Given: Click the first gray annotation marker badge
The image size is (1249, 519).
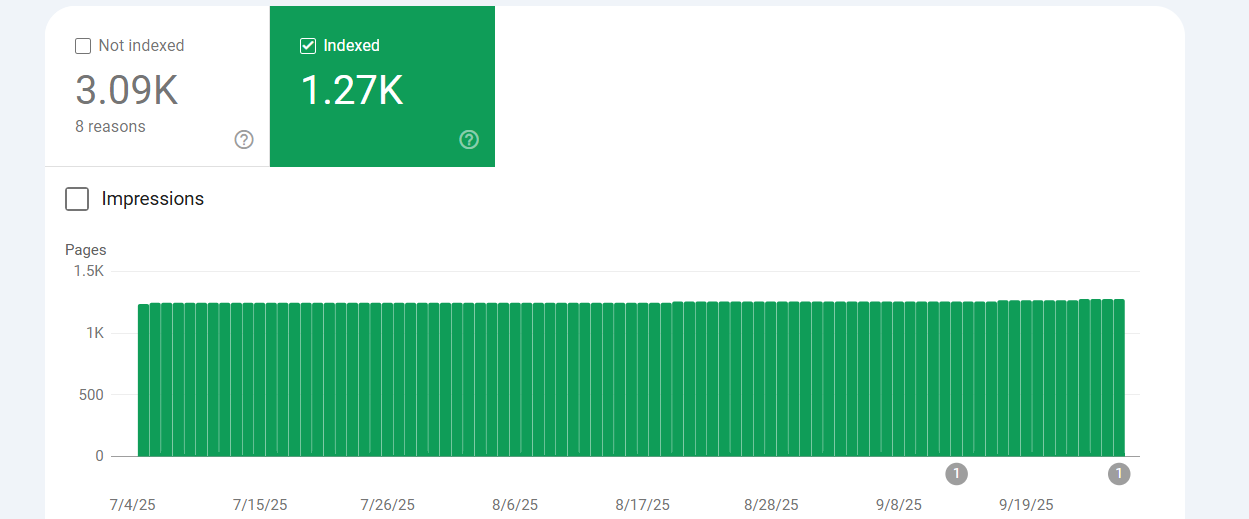Looking at the screenshot, I should click(956, 474).
